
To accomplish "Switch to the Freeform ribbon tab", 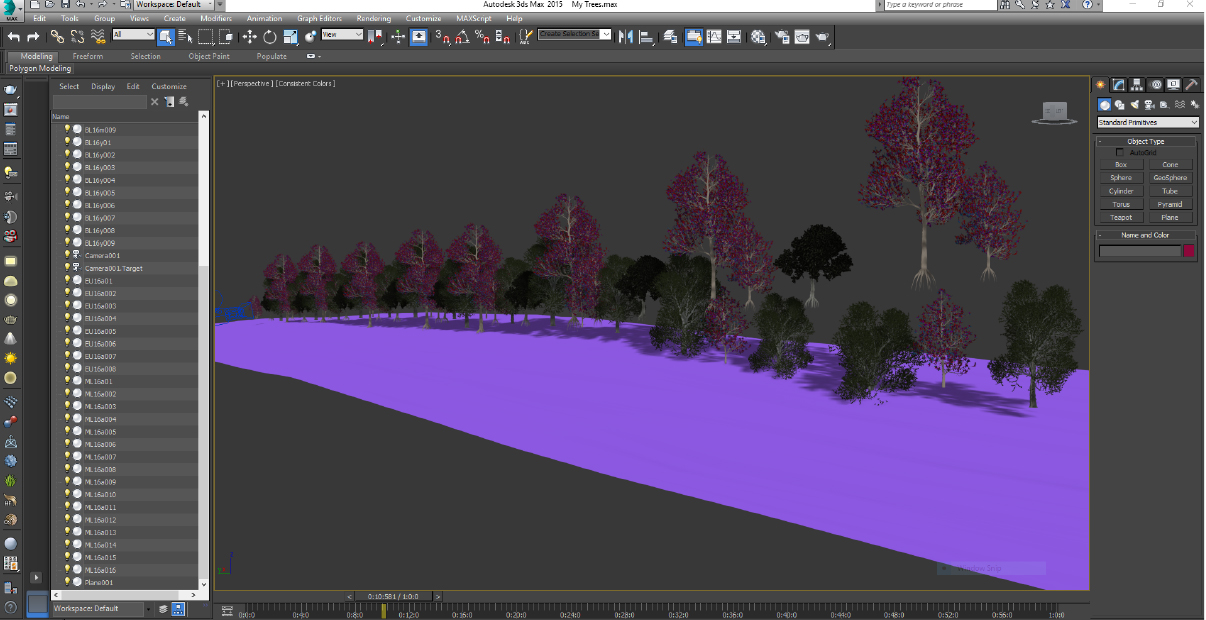I will click(88, 56).
